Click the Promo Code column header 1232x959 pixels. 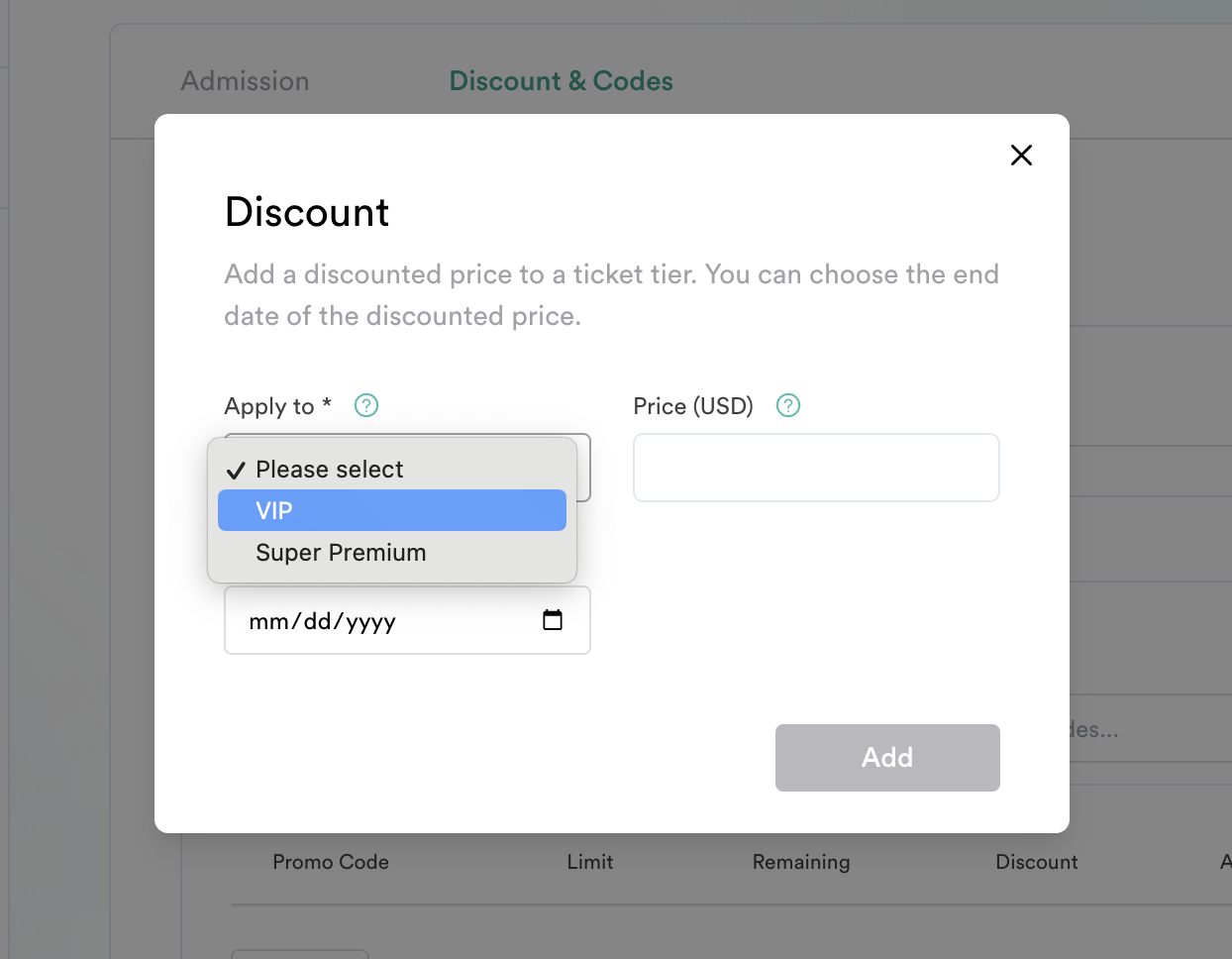coord(331,862)
